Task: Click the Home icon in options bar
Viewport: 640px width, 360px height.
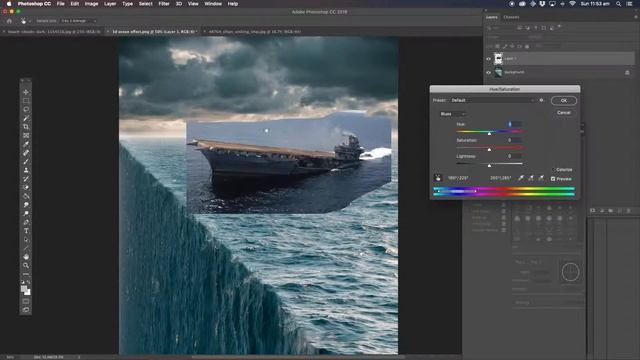Action: click(x=9, y=21)
